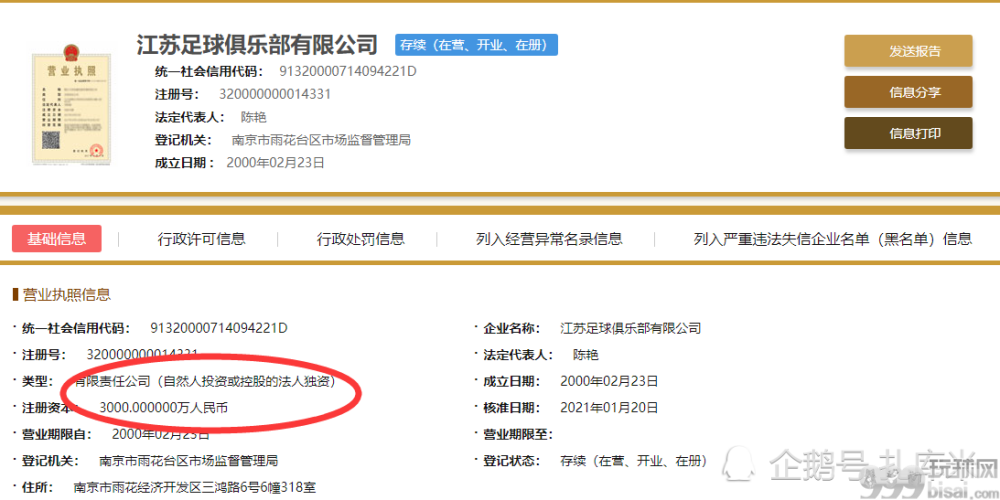Open the 行政处罚信息 tab
Screen dimensions: 1000x500
pos(361,239)
